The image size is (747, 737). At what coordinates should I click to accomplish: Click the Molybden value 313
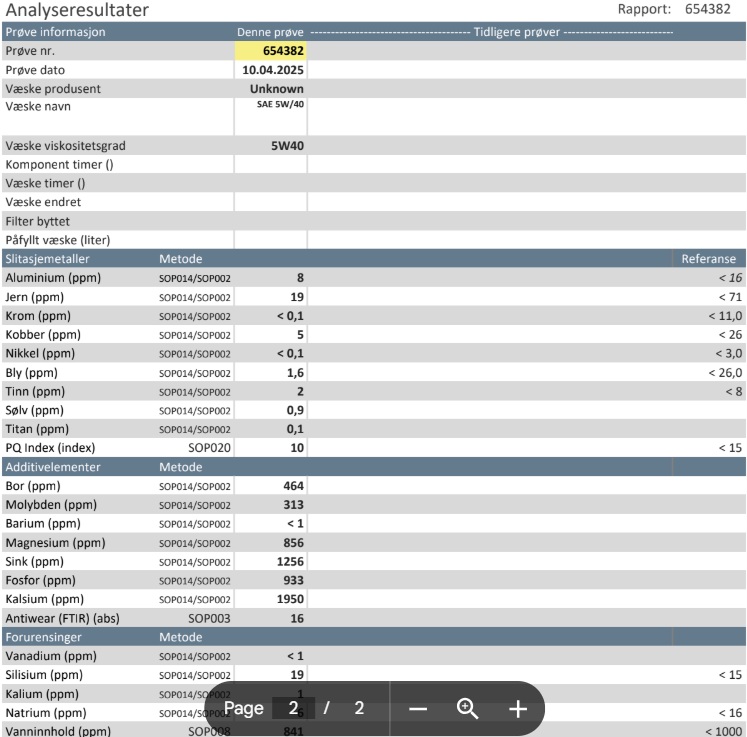click(292, 505)
